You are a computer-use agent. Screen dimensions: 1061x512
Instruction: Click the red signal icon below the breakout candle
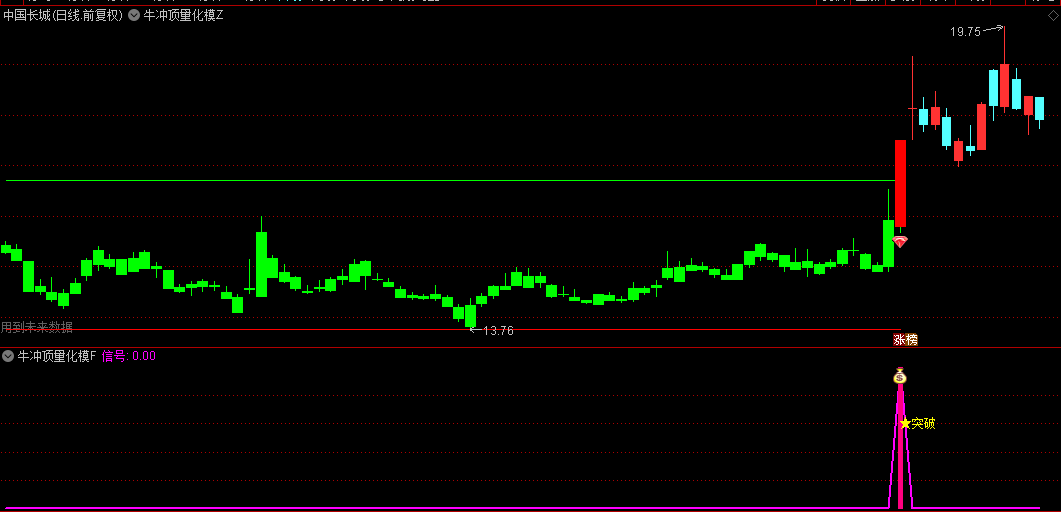[900, 241]
